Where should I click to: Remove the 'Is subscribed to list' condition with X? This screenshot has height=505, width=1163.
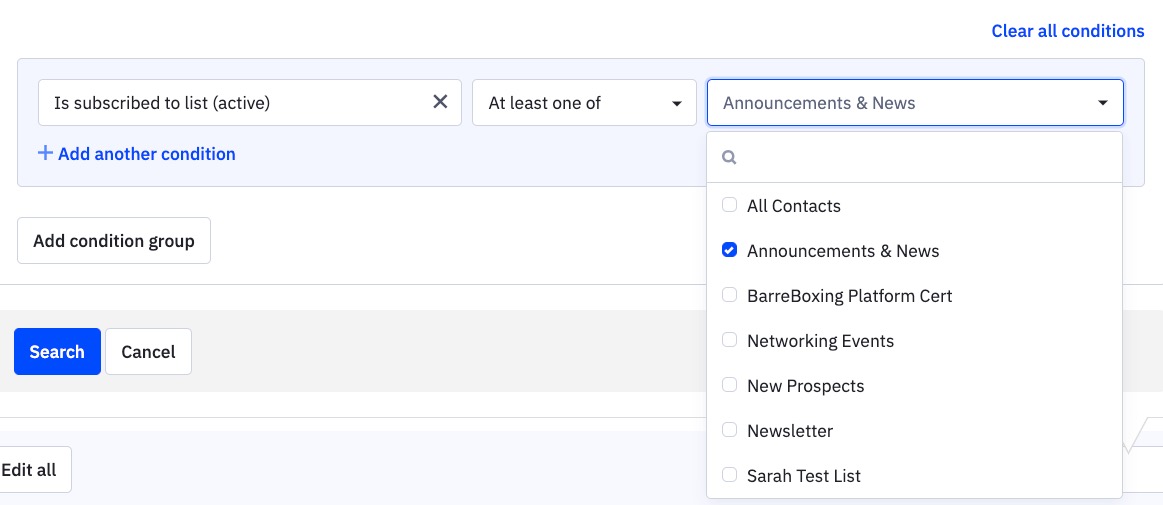point(440,102)
